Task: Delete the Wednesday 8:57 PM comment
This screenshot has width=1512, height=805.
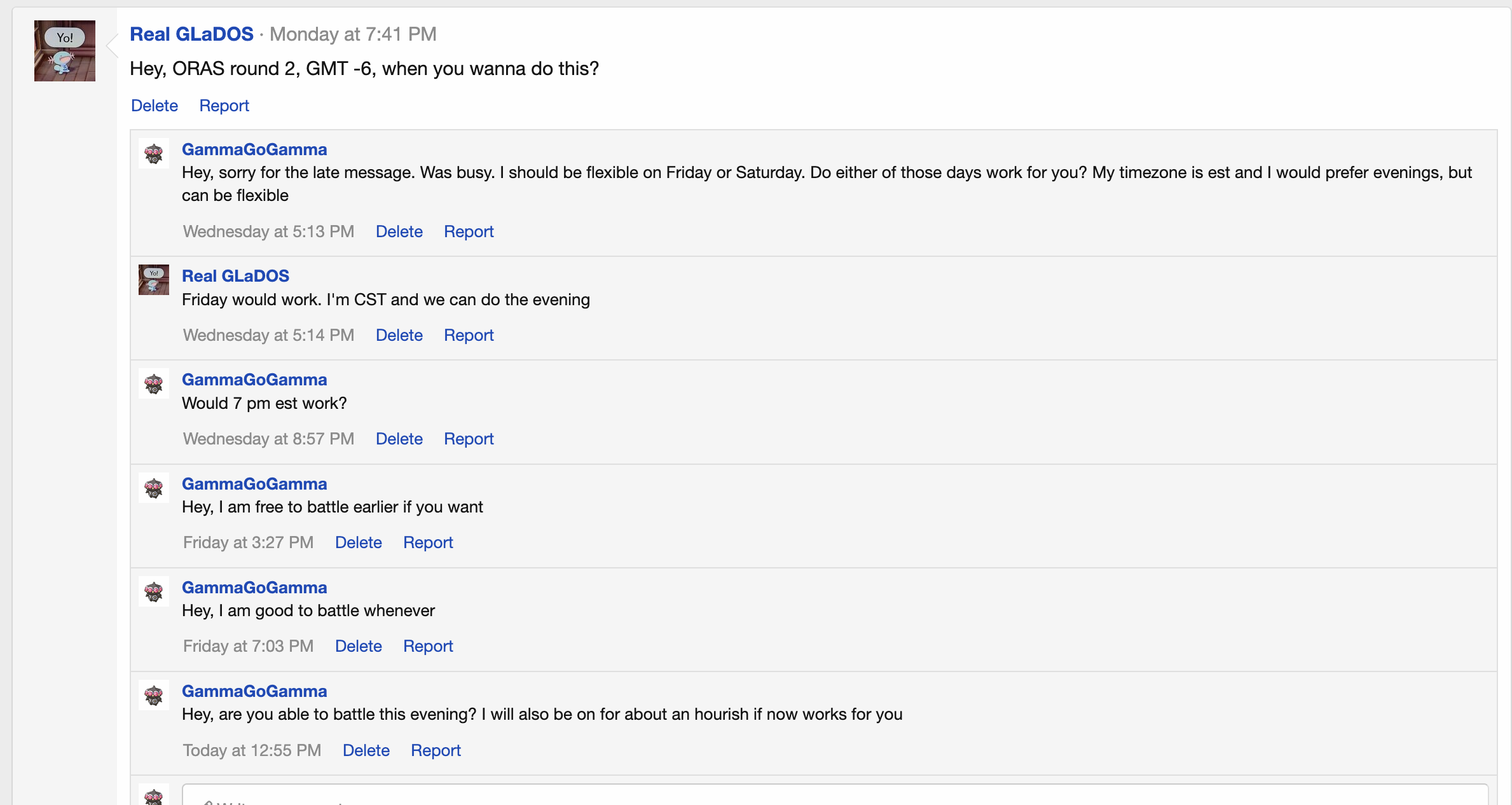Action: 399,439
